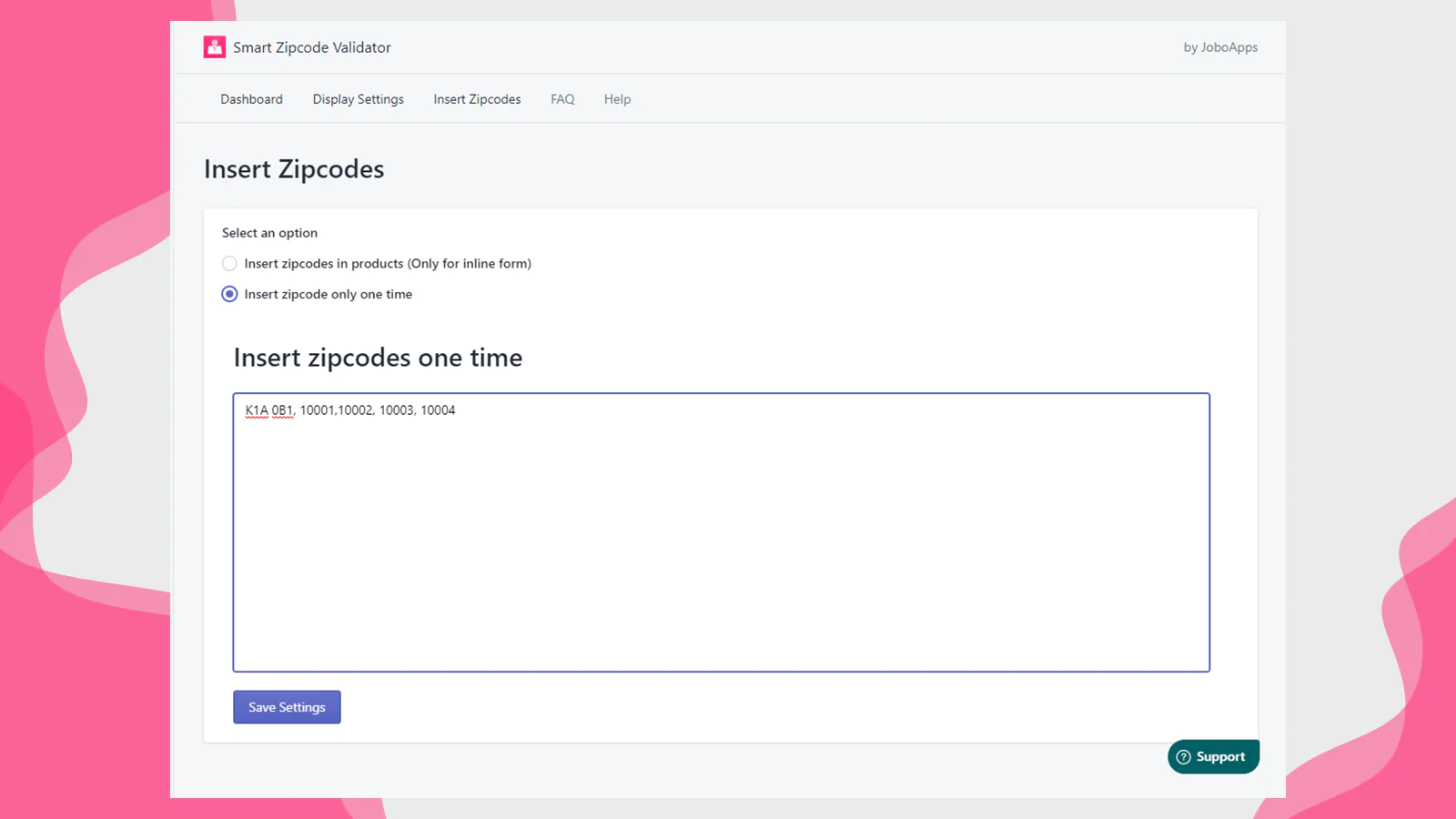This screenshot has height=819, width=1456.
Task: Click inside the zipcodes text area
Action: click(722, 532)
